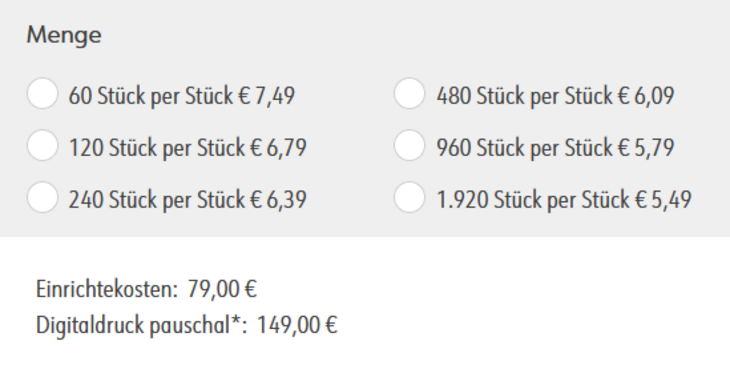
Task: Select the 480 Stück radio button
Action: pos(409,94)
